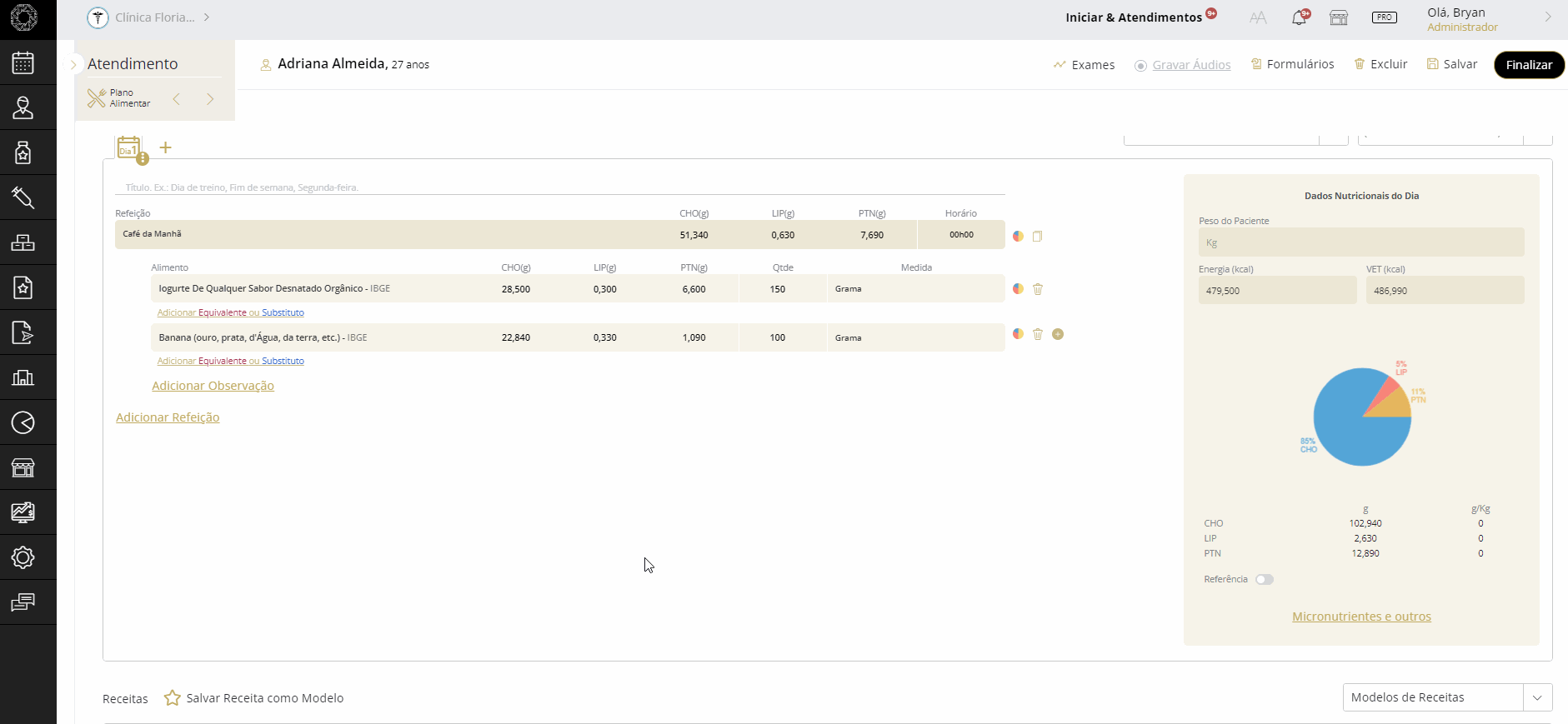Expand the user profile chevron next to Bryan
This screenshot has height=724, width=1568.
(1548, 17)
